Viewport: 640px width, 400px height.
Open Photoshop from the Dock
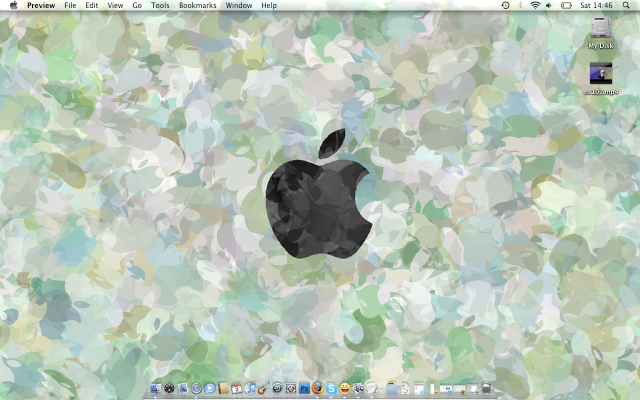(x=304, y=388)
